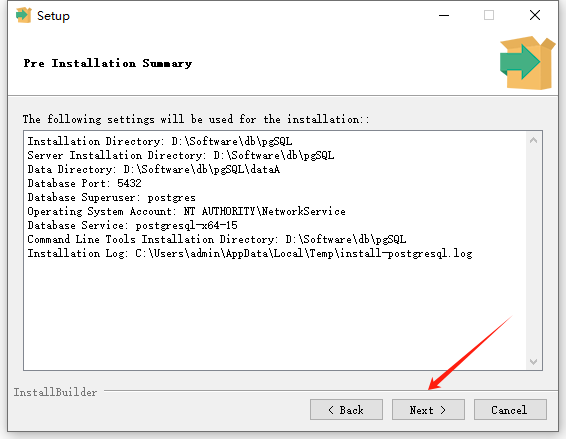This screenshot has height=439, width=566.
Task: Click the scroll up arrow in the summary box
Action: (534, 140)
